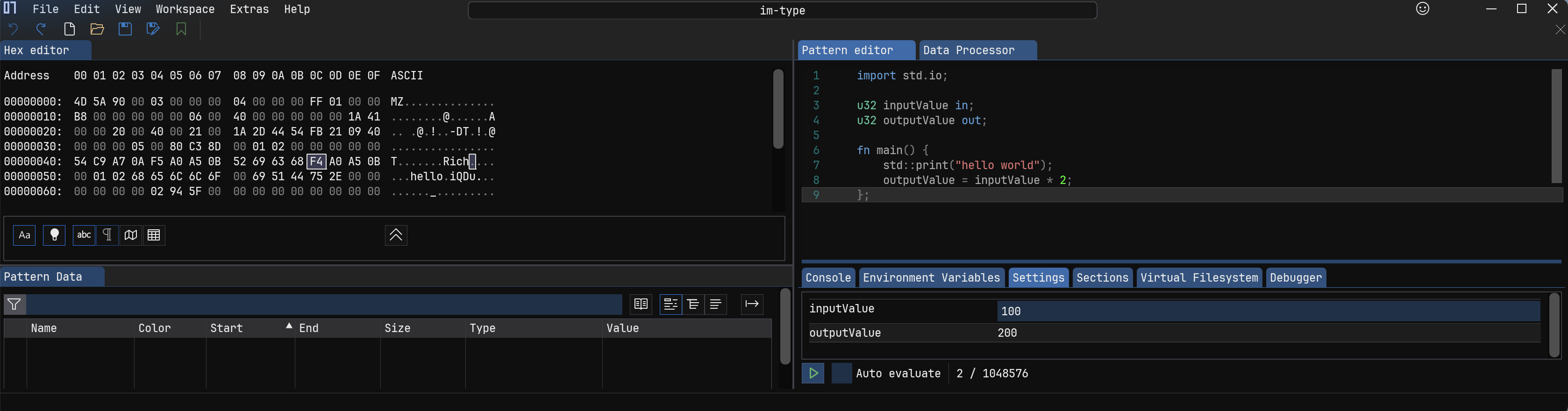Run the pattern with the green play button
Image resolution: width=1568 pixels, height=411 pixels.
tap(813, 373)
